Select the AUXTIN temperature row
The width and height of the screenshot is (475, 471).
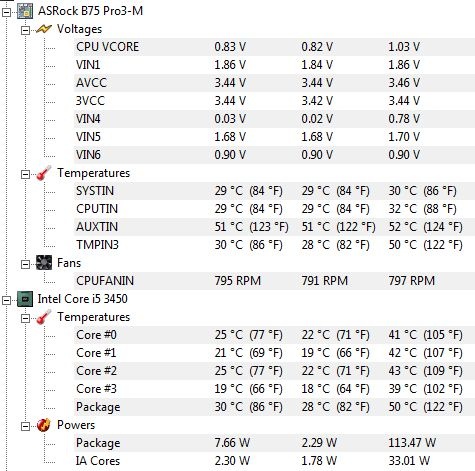pyautogui.click(x=274, y=227)
